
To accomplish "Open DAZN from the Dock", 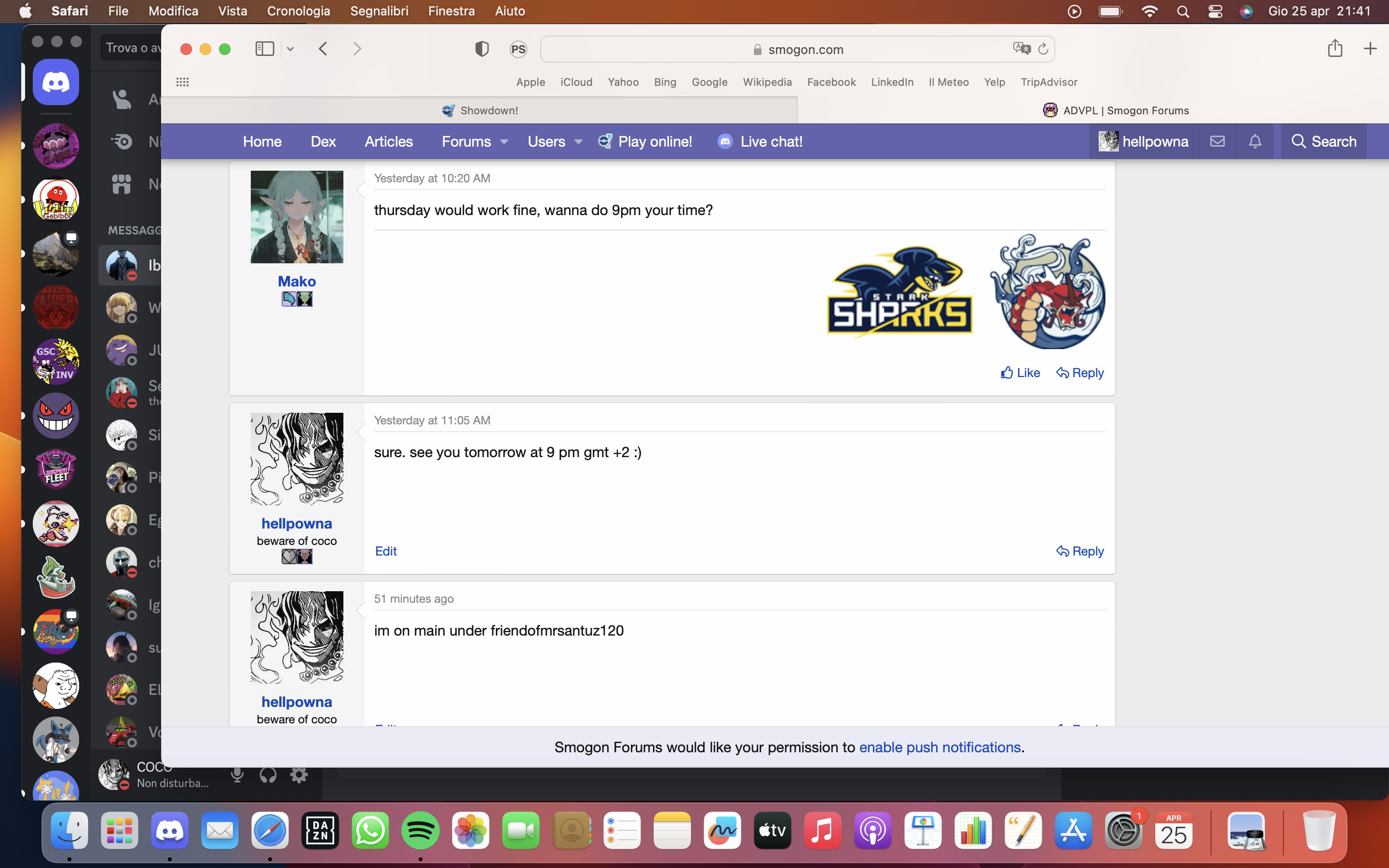I will (x=320, y=831).
